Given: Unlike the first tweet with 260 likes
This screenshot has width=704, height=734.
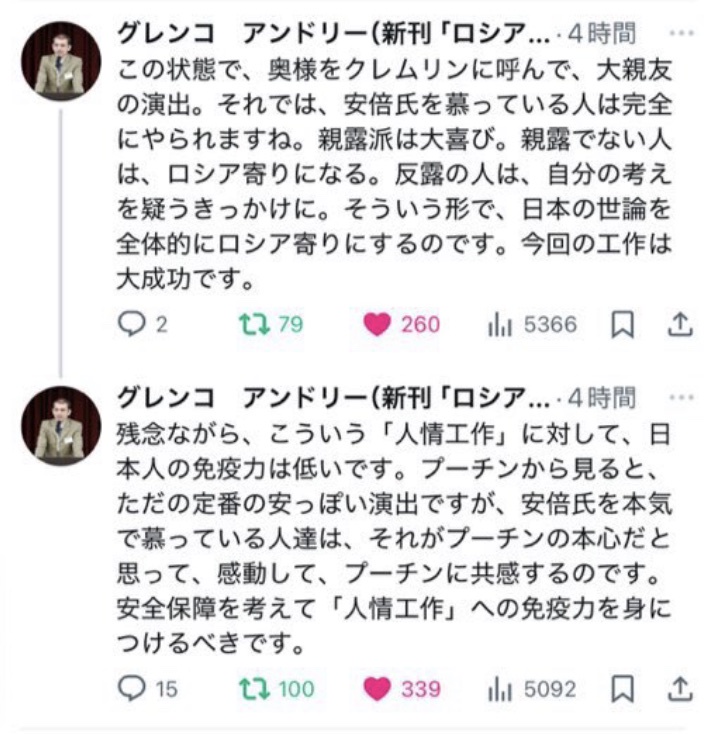Looking at the screenshot, I should pyautogui.click(x=377, y=325).
